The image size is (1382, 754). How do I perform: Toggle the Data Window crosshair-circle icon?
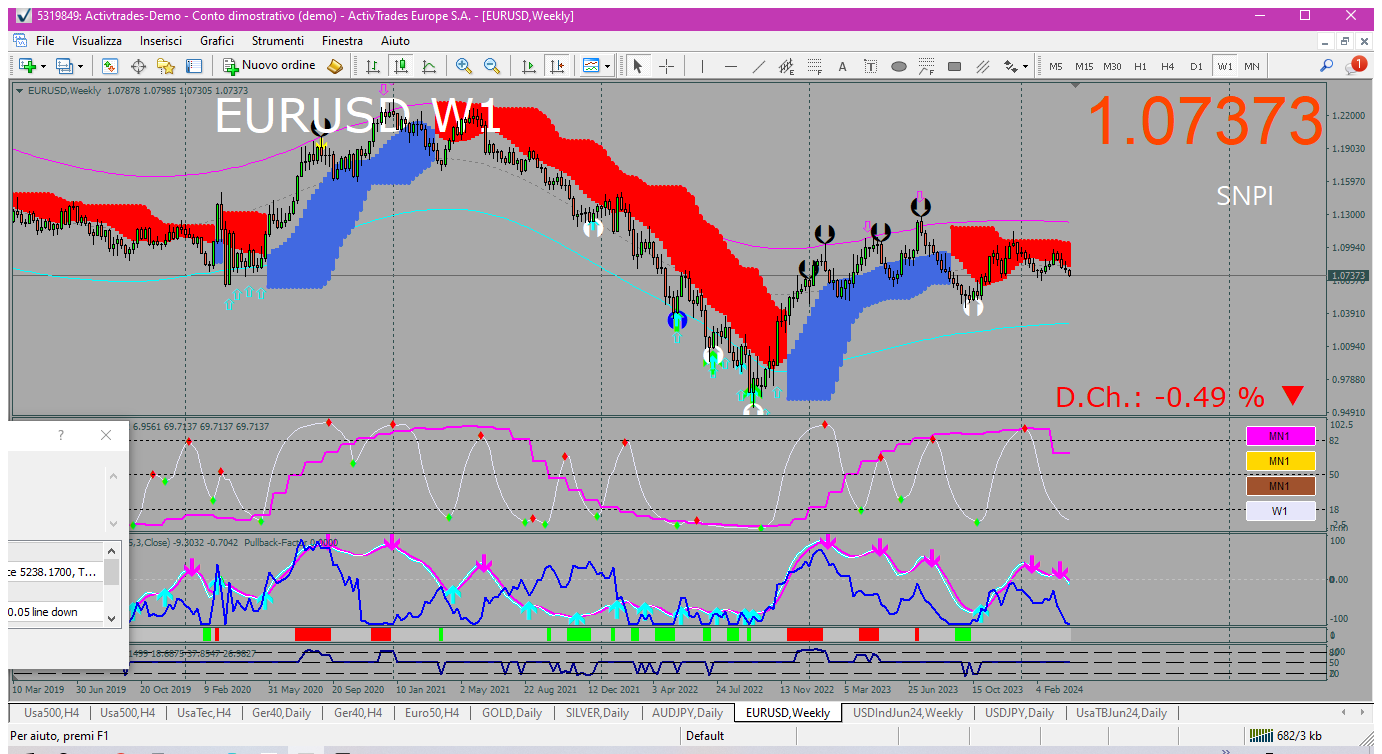click(x=138, y=66)
